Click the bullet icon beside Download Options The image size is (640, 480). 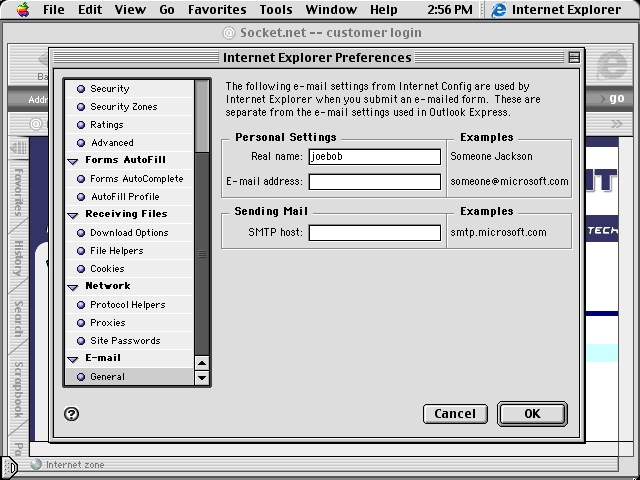(81, 233)
